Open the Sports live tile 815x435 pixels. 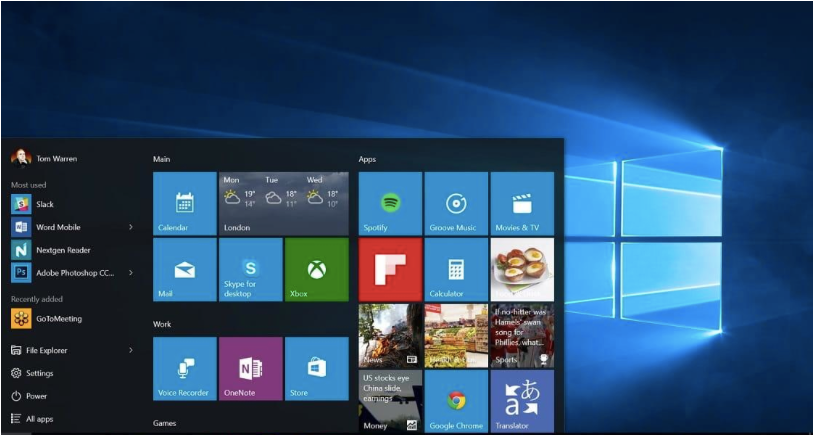pos(522,336)
